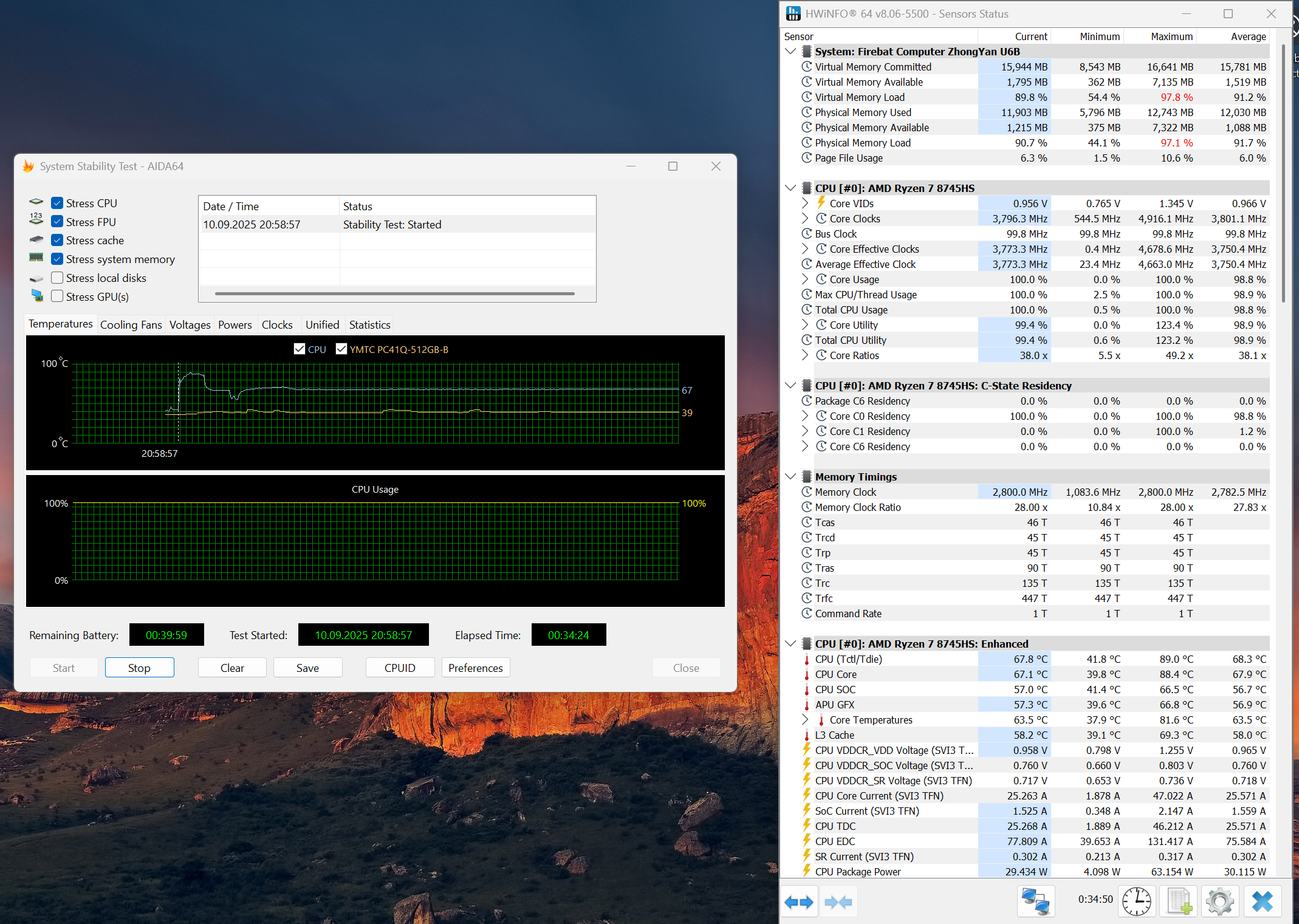Close sensors with the blue X icon
The height and width of the screenshot is (924, 1299).
point(1262,901)
